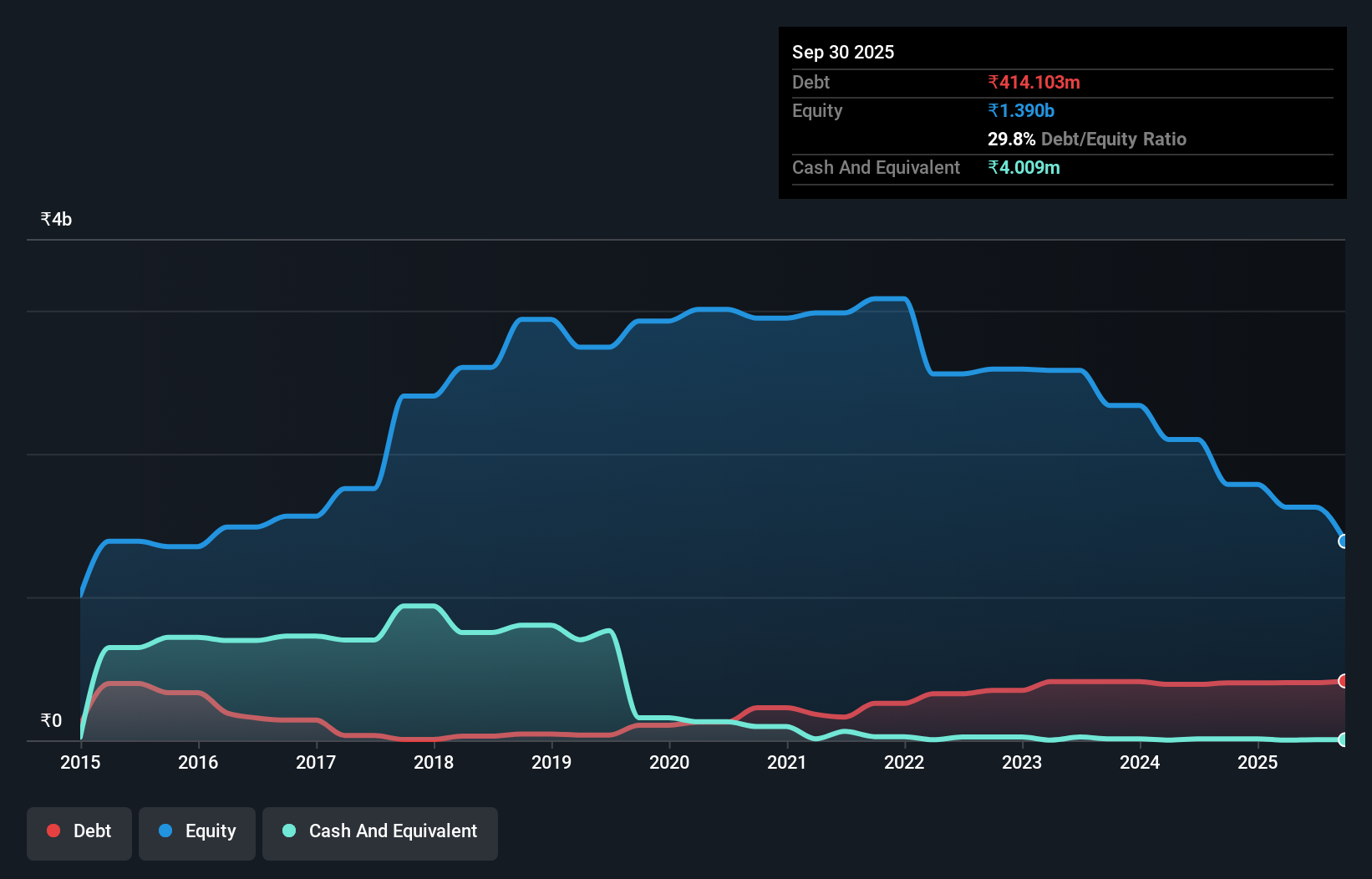
Task: Select the blue equity endpoint marker on chart
Action: (x=1344, y=541)
